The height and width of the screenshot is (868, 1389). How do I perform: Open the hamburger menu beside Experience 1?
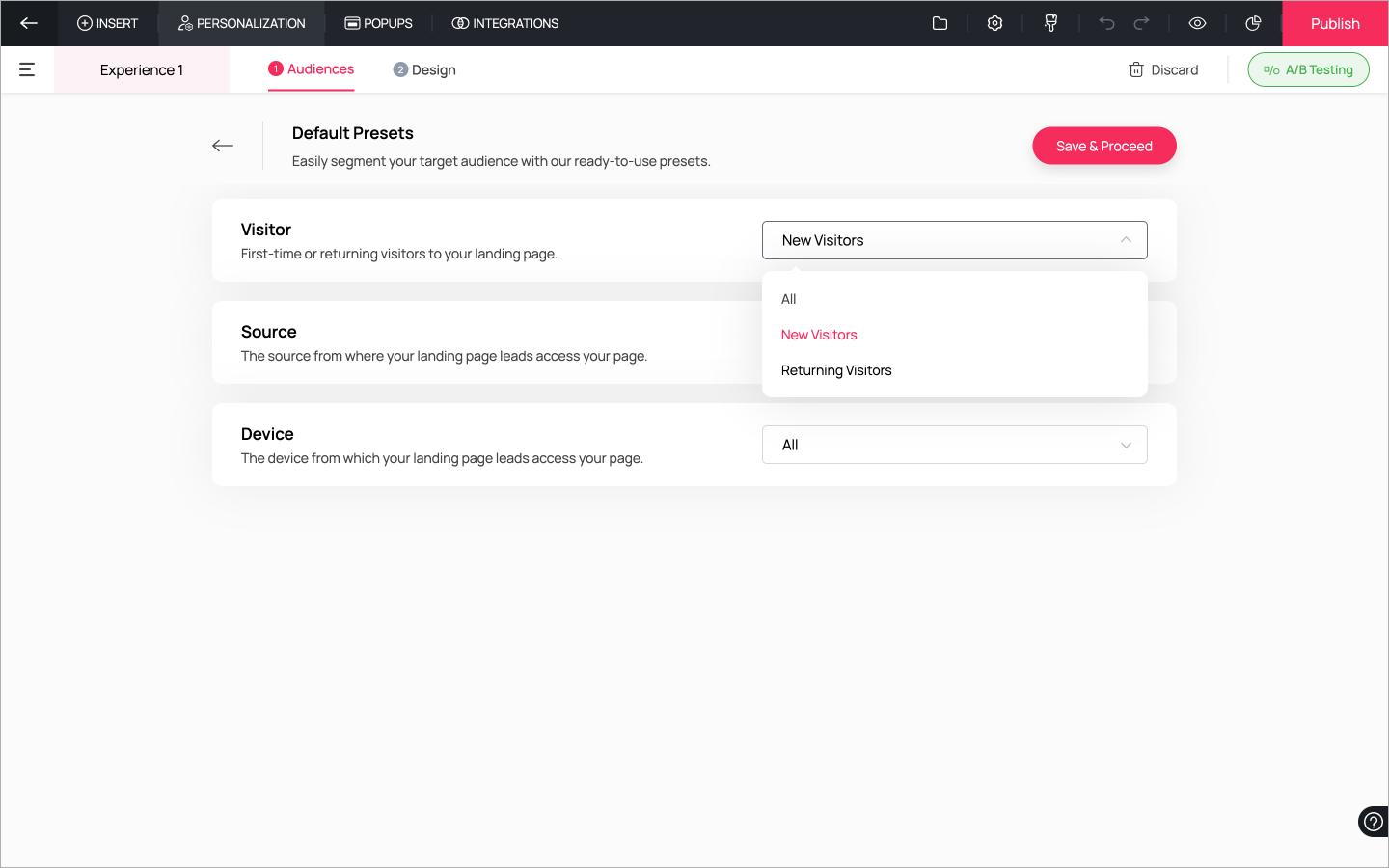27,69
